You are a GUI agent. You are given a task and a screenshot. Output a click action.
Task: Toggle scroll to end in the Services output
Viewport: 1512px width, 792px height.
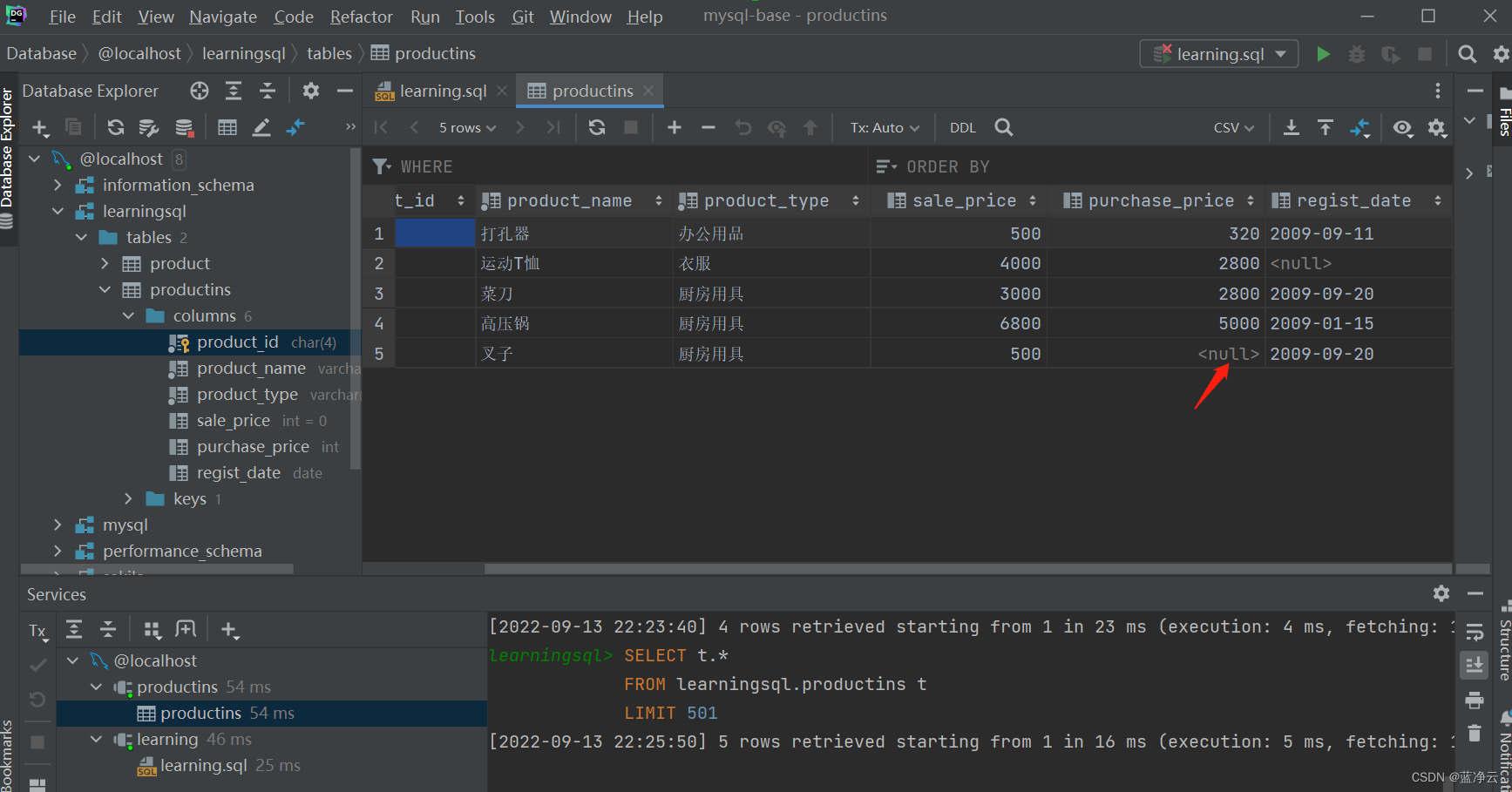click(1475, 665)
